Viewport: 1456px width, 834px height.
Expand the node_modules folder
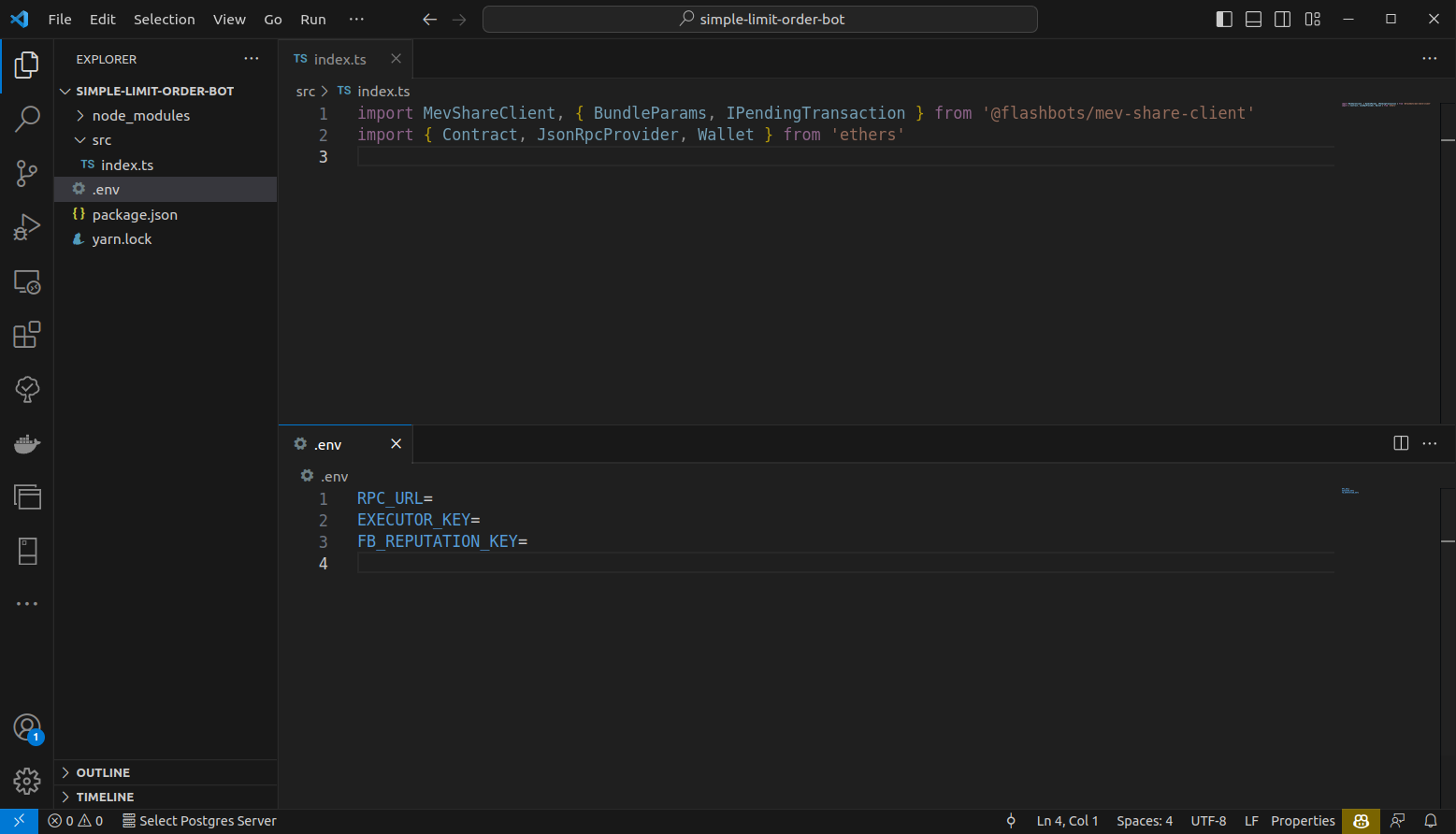140,116
